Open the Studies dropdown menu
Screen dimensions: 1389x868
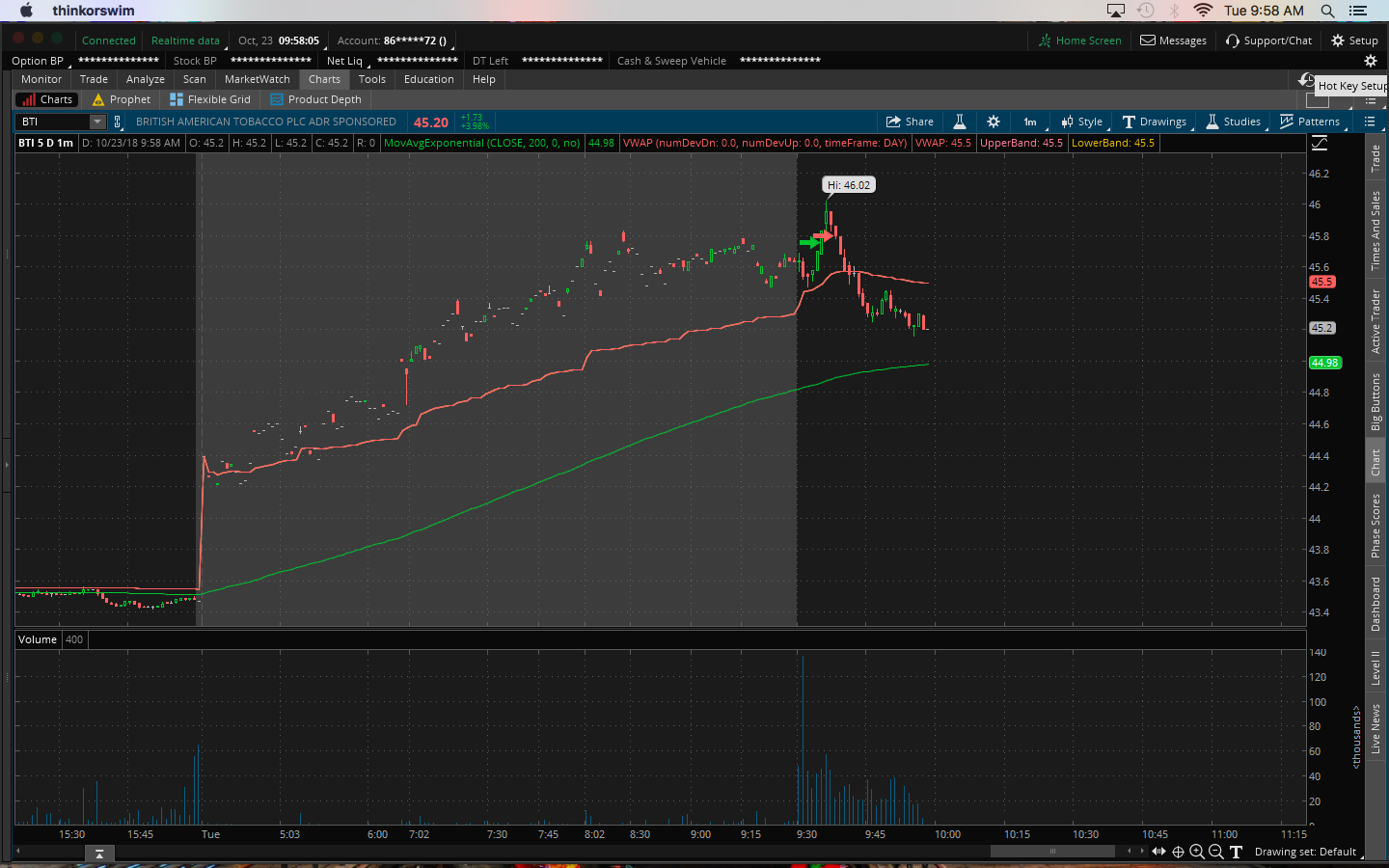tap(1234, 122)
